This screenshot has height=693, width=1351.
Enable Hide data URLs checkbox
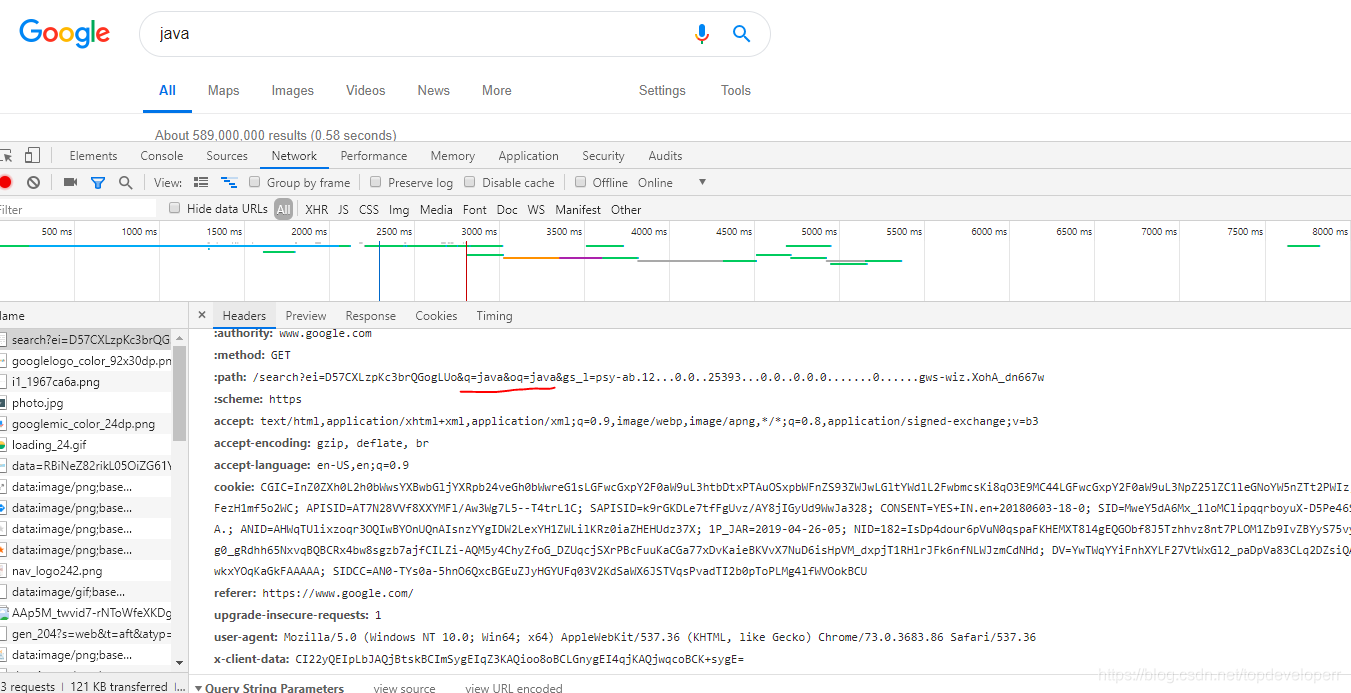point(175,208)
